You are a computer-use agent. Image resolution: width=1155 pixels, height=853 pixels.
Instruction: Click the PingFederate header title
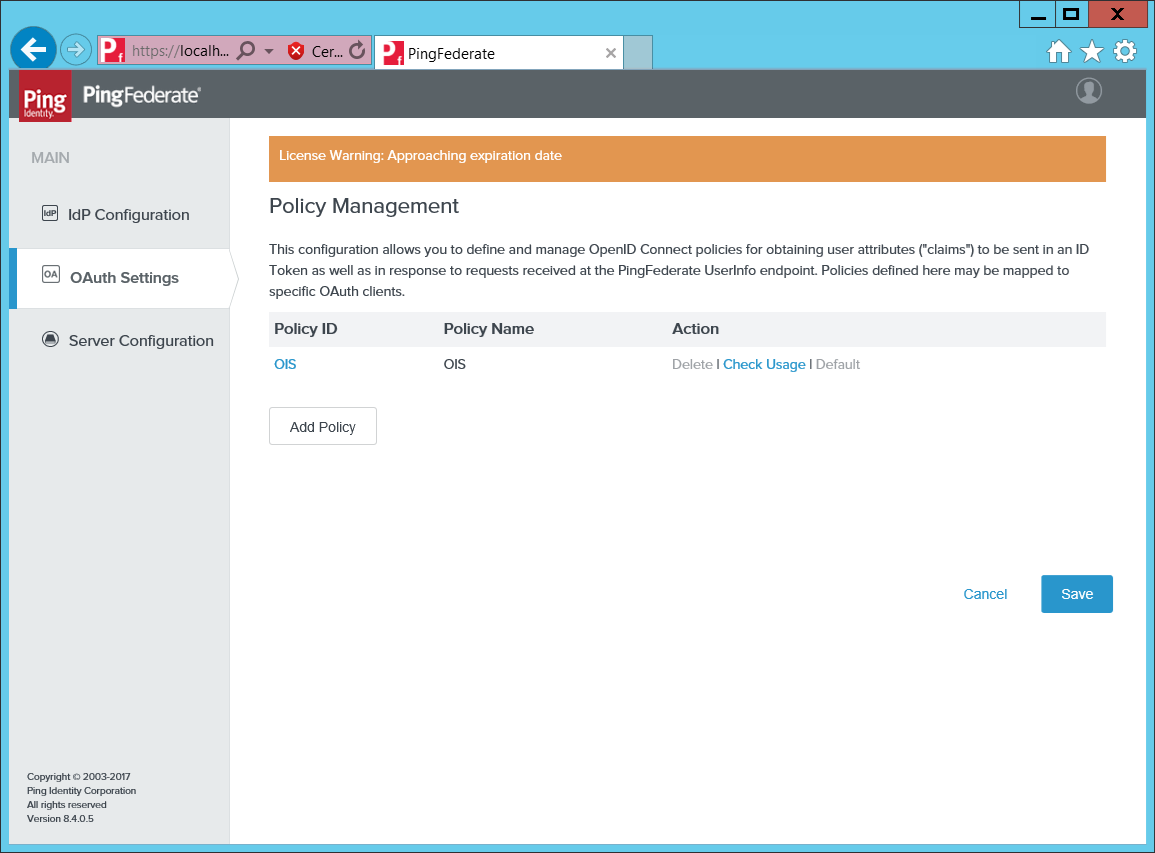[x=141, y=95]
